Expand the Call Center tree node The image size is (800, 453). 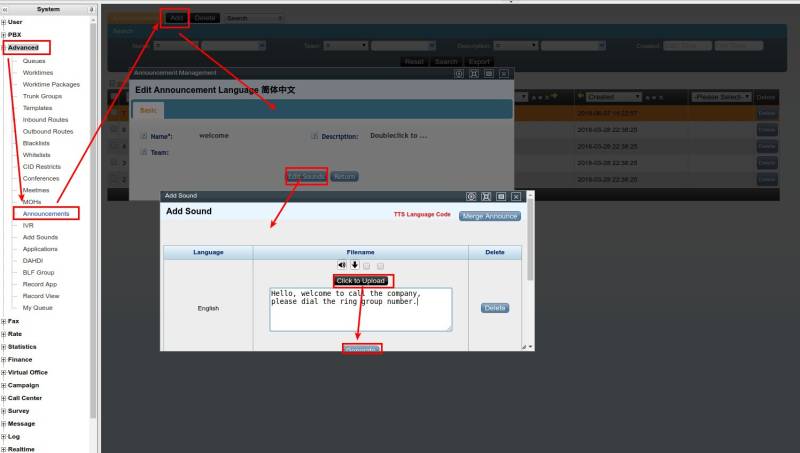pyautogui.click(x=4, y=397)
